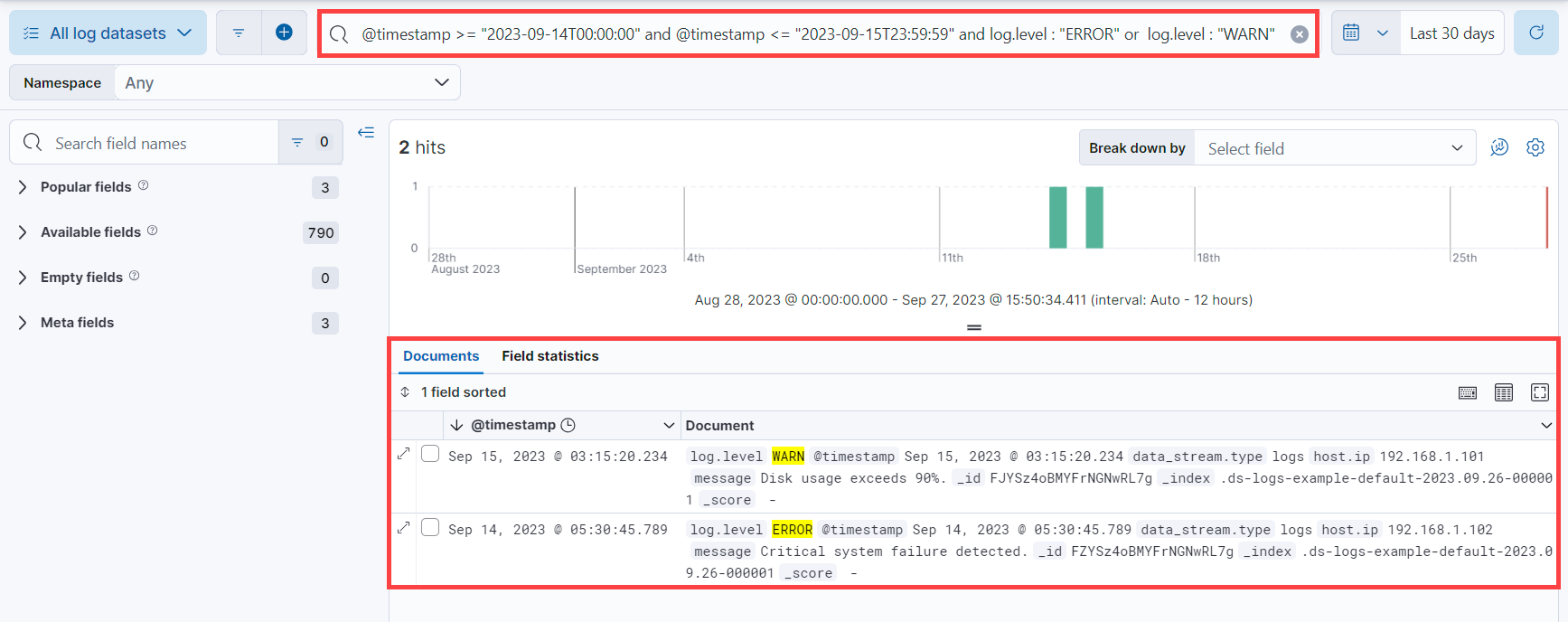1568x622 pixels.
Task: Click the add filter plus icon
Action: coord(284,33)
